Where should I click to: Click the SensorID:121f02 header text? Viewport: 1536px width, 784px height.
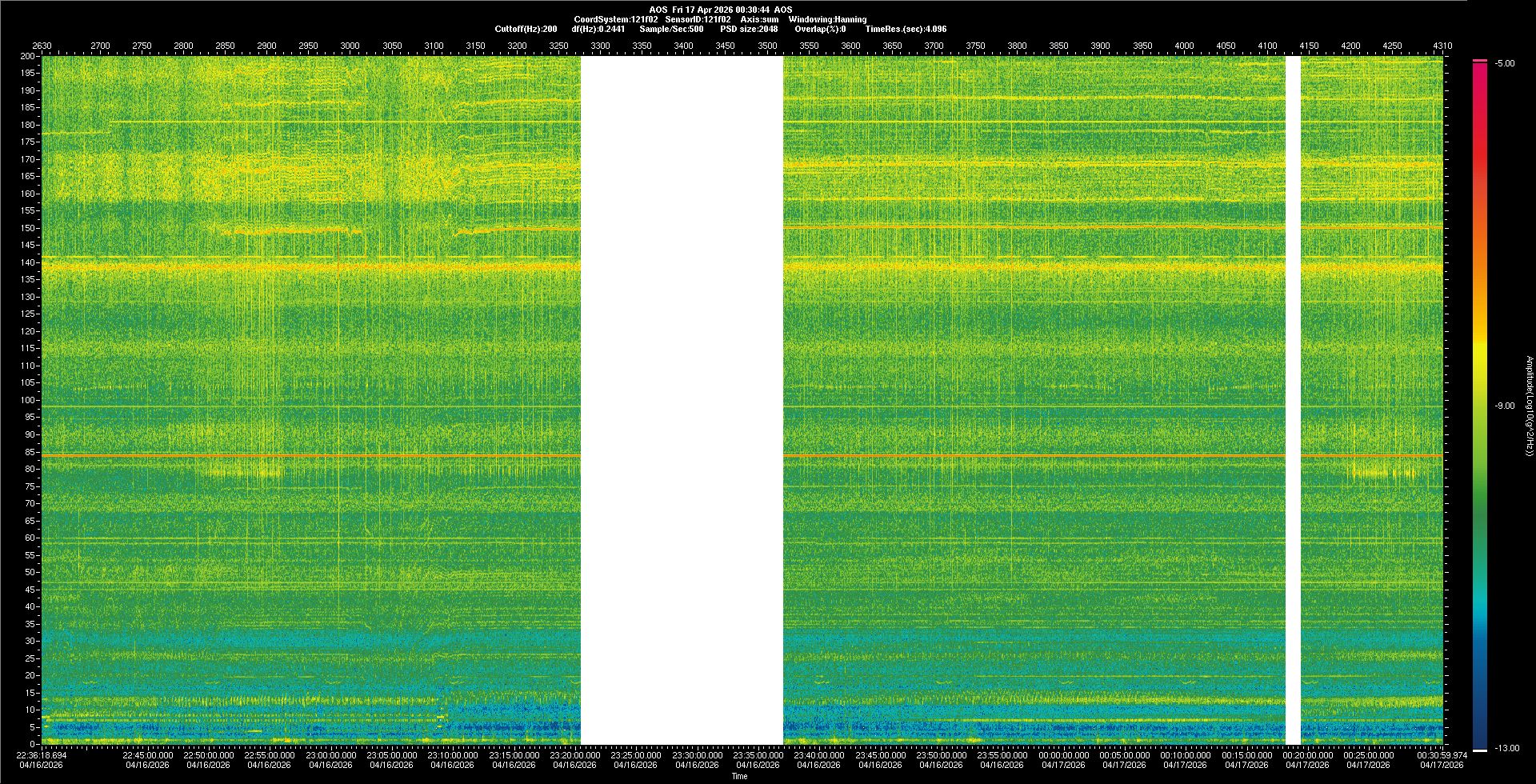point(698,19)
